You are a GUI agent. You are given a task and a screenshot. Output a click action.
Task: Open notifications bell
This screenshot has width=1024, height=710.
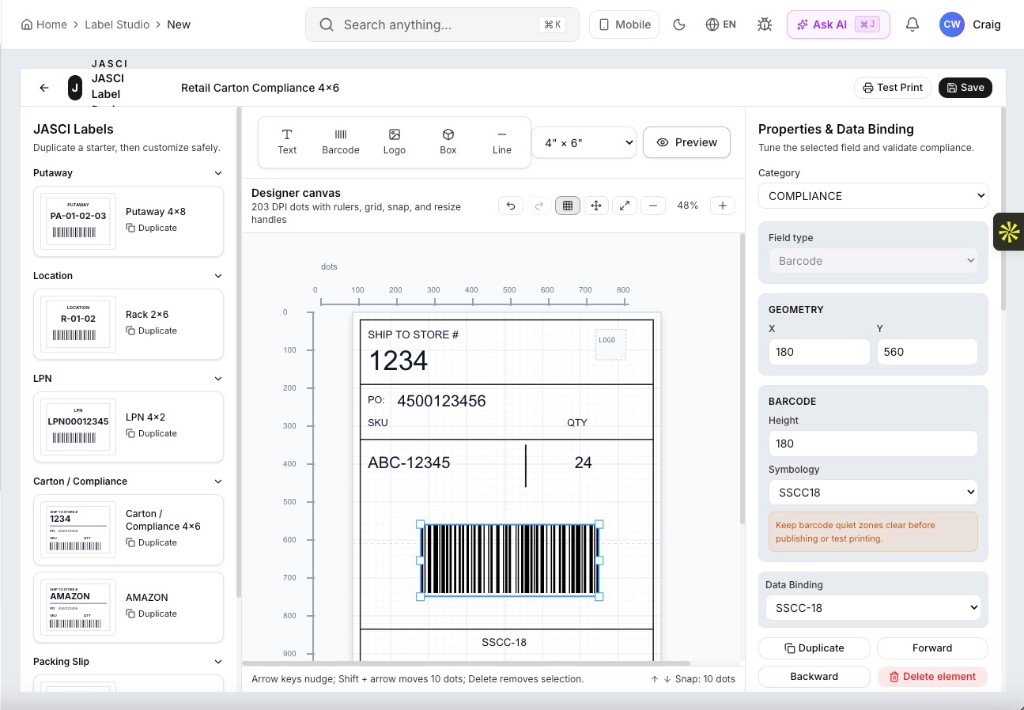point(912,25)
